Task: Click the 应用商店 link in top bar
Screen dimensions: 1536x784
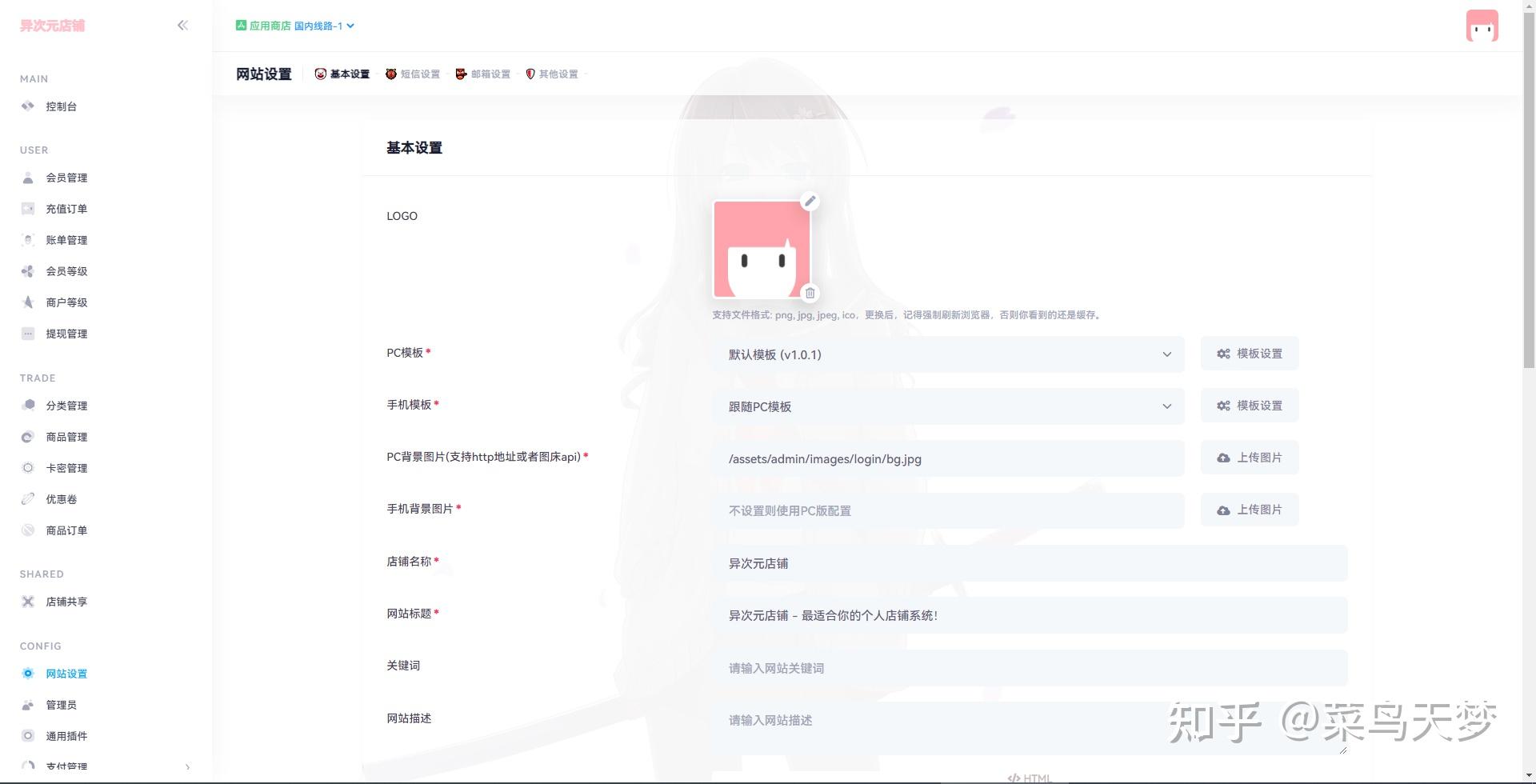Action: pos(270,26)
